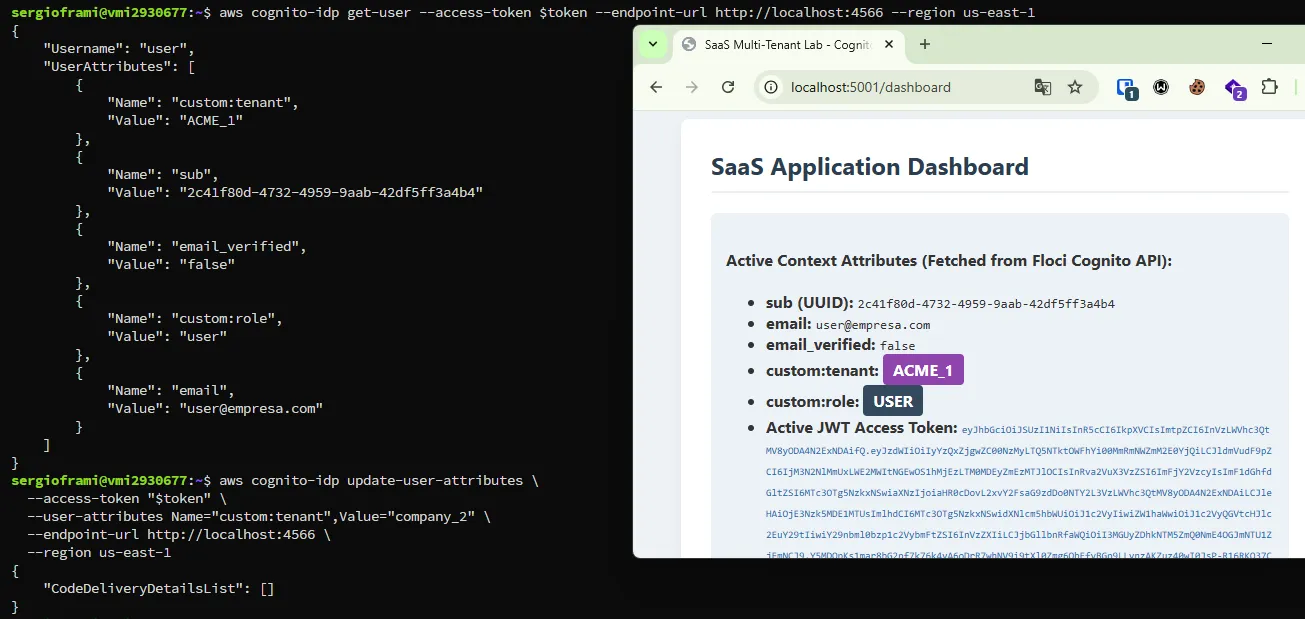Open the cookie extension icon

click(x=1197, y=87)
